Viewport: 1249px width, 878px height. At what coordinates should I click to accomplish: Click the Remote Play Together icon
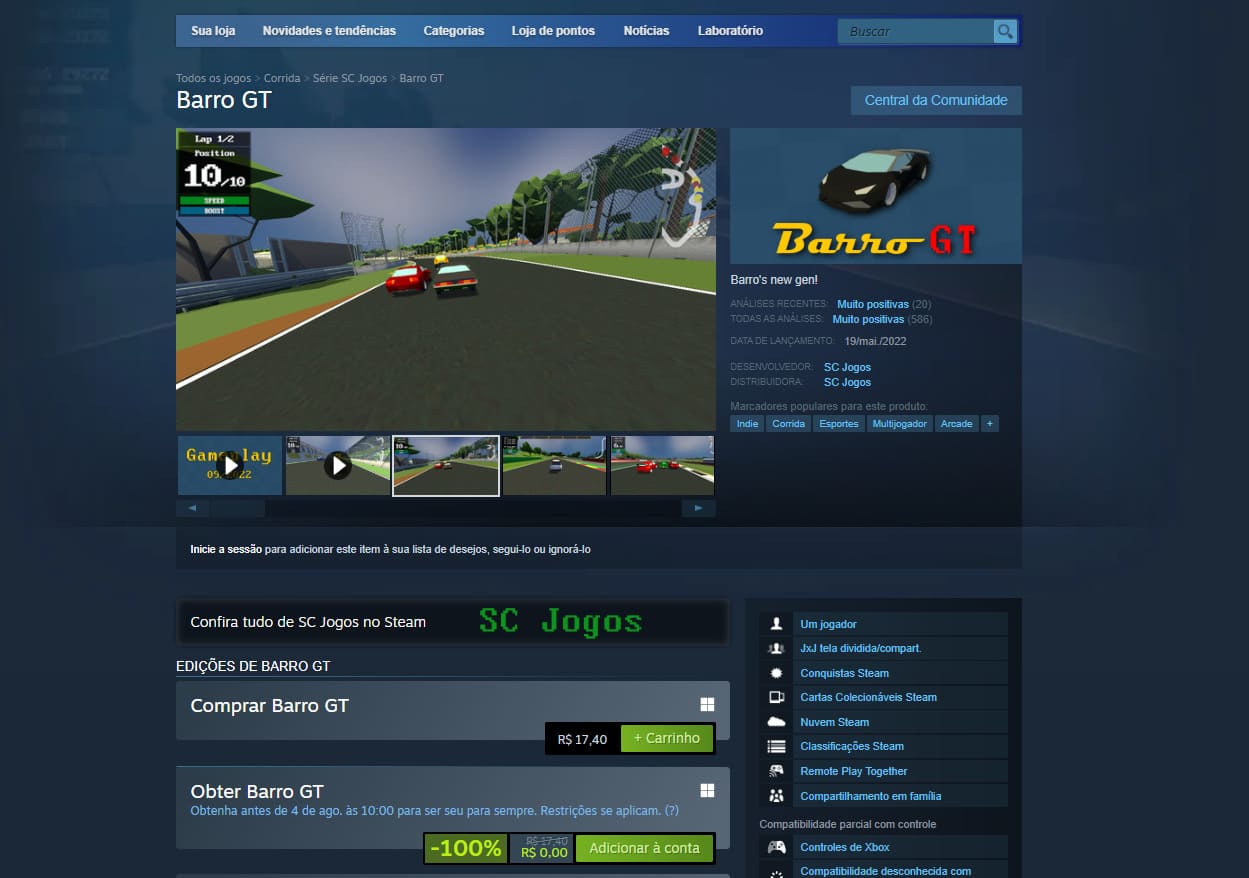(x=776, y=771)
